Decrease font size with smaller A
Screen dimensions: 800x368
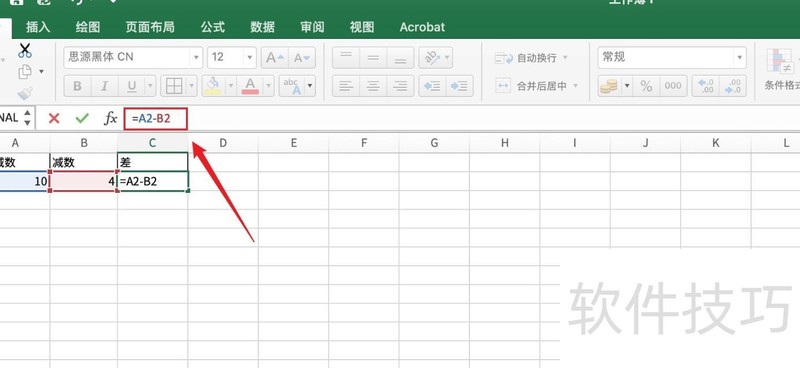pos(302,58)
